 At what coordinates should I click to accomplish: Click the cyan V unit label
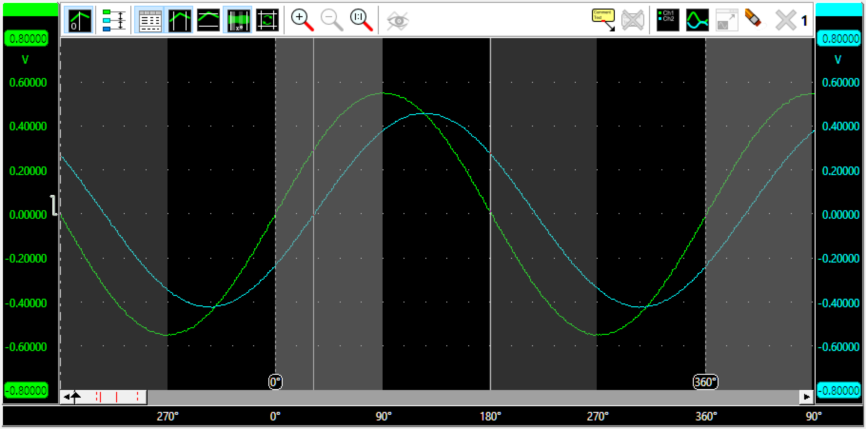point(838,59)
